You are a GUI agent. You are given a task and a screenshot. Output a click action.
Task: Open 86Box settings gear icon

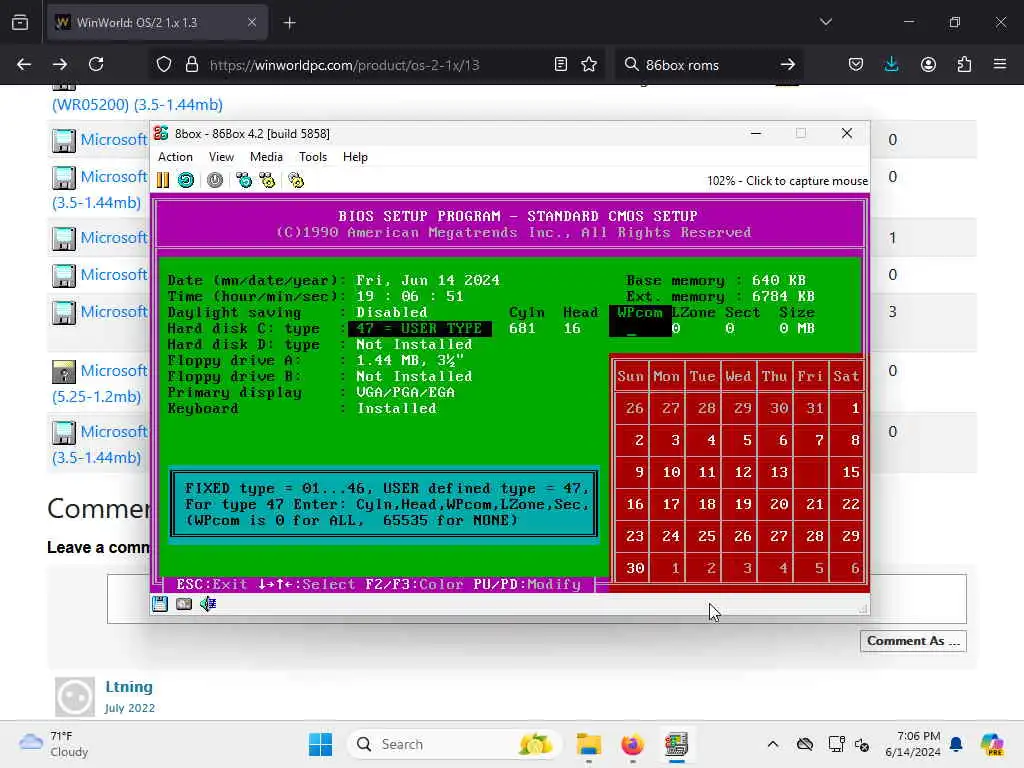click(296, 180)
